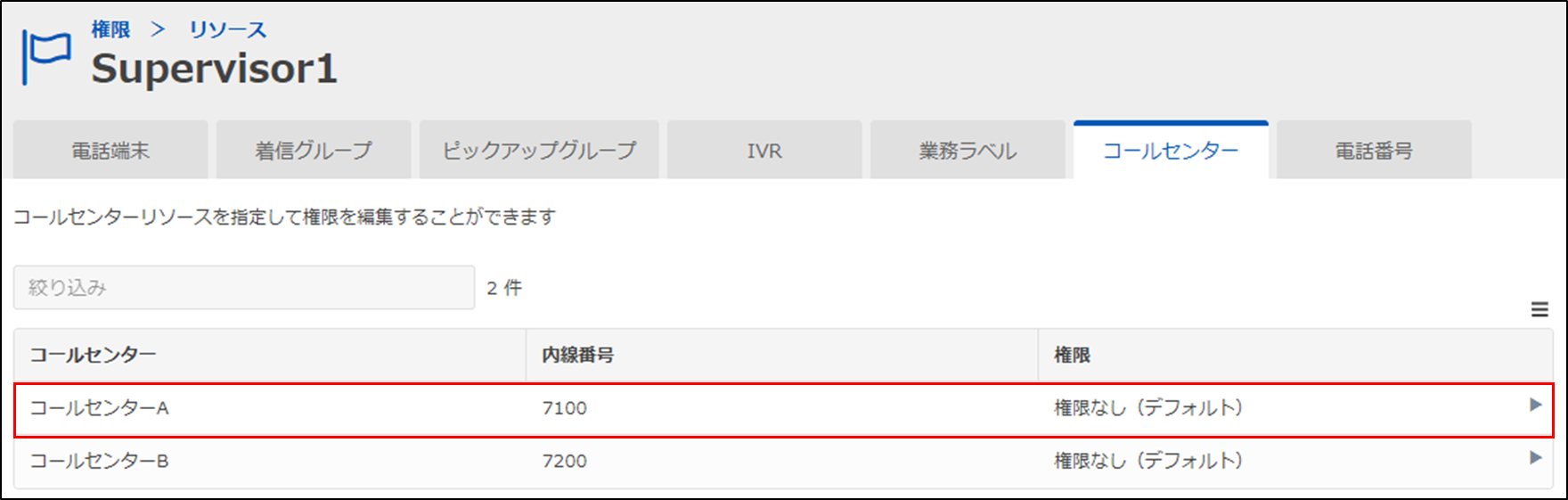Open the ピックアップグループ tab
Image resolution: width=1568 pixels, height=500 pixels.
(x=539, y=151)
